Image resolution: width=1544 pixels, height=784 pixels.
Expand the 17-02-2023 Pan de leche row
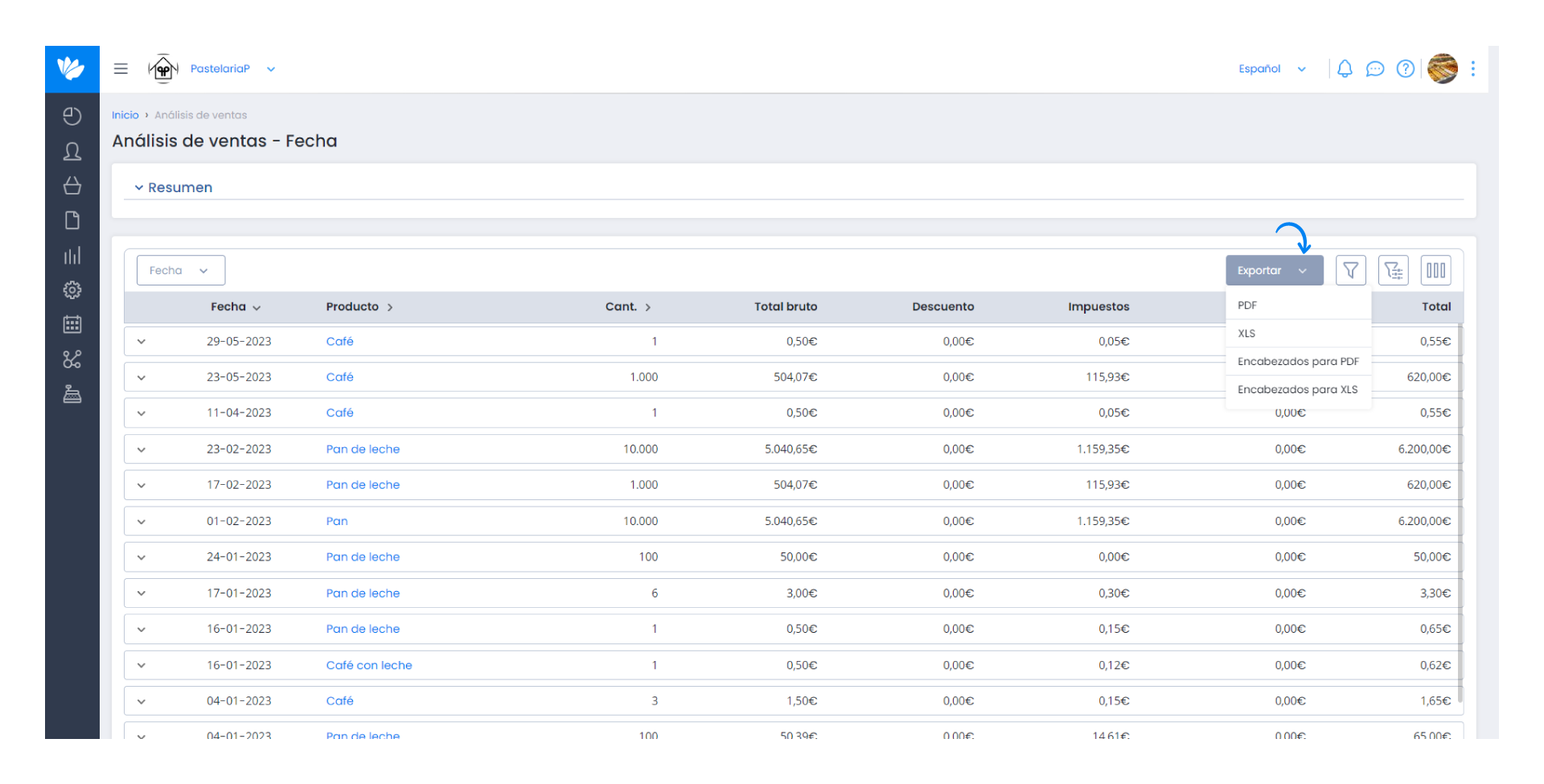click(x=142, y=485)
